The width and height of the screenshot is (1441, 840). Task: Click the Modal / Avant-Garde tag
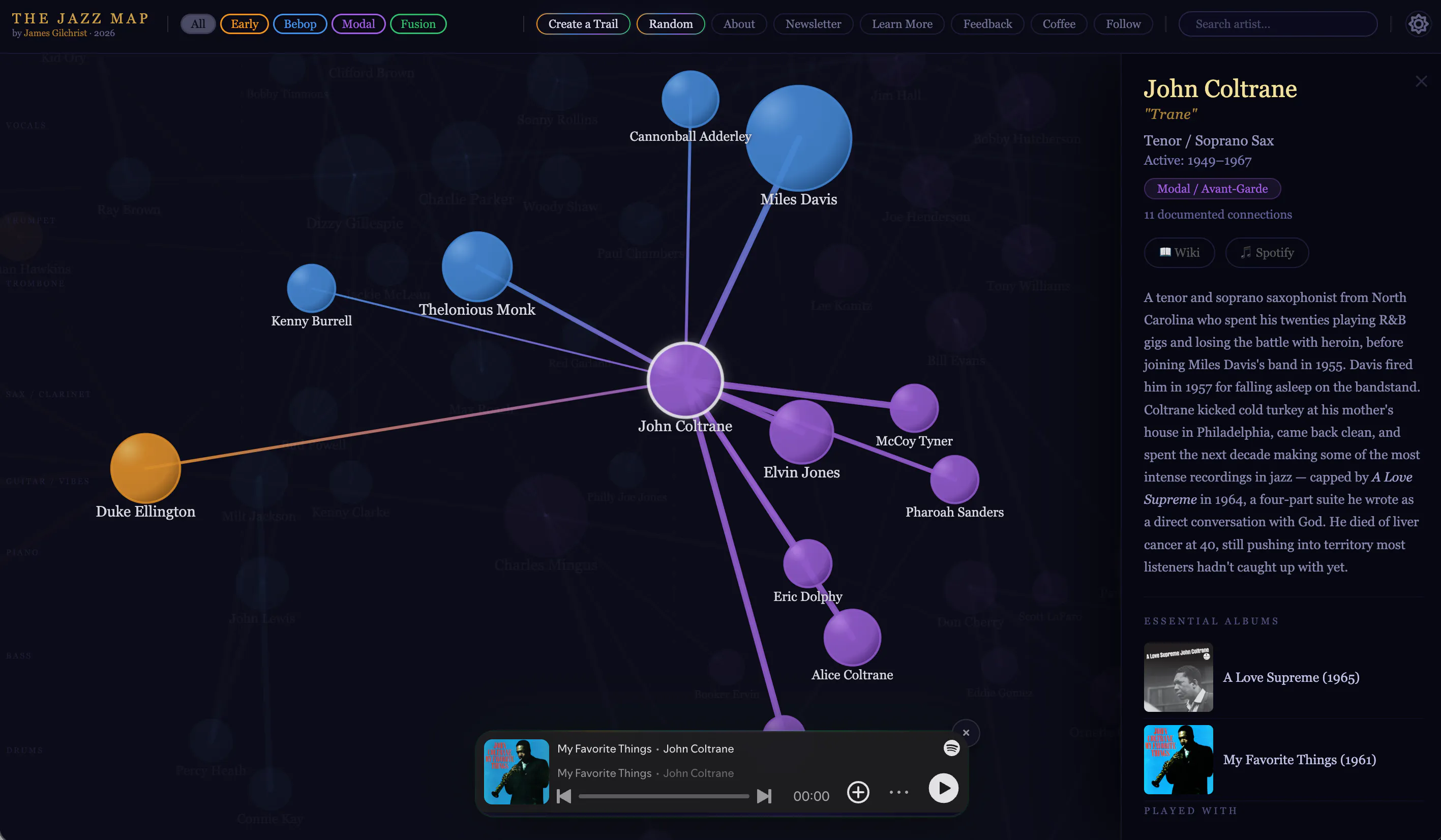1212,189
